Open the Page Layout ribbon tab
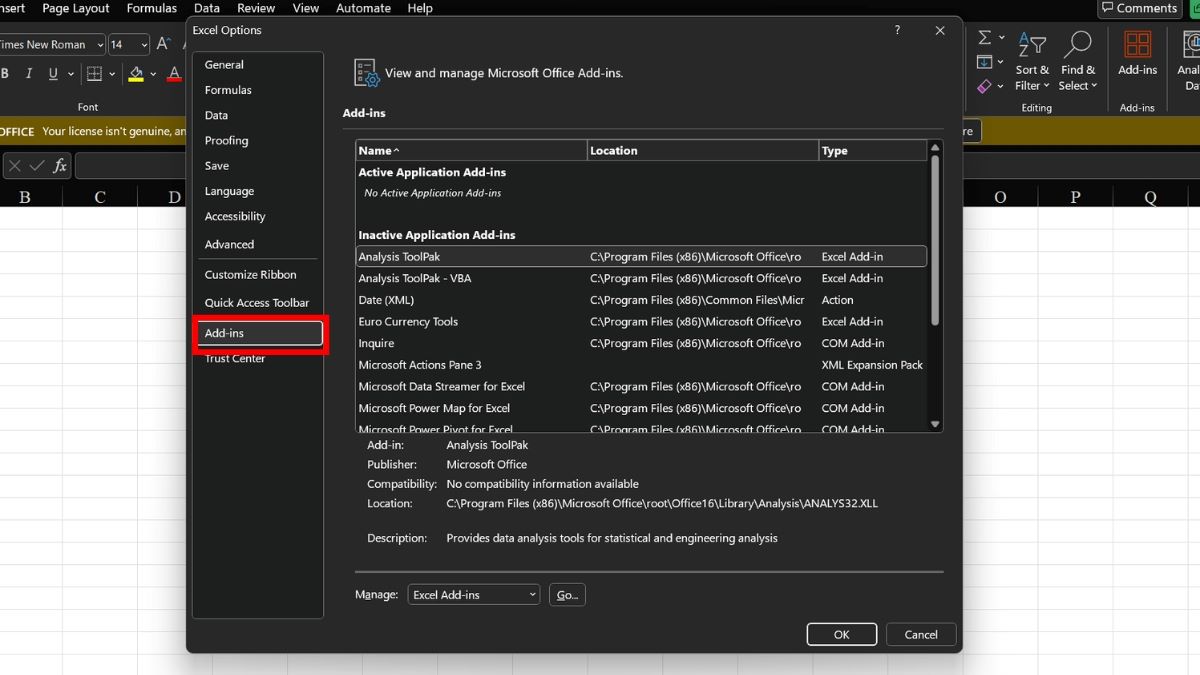This screenshot has height=675, width=1200. click(76, 8)
